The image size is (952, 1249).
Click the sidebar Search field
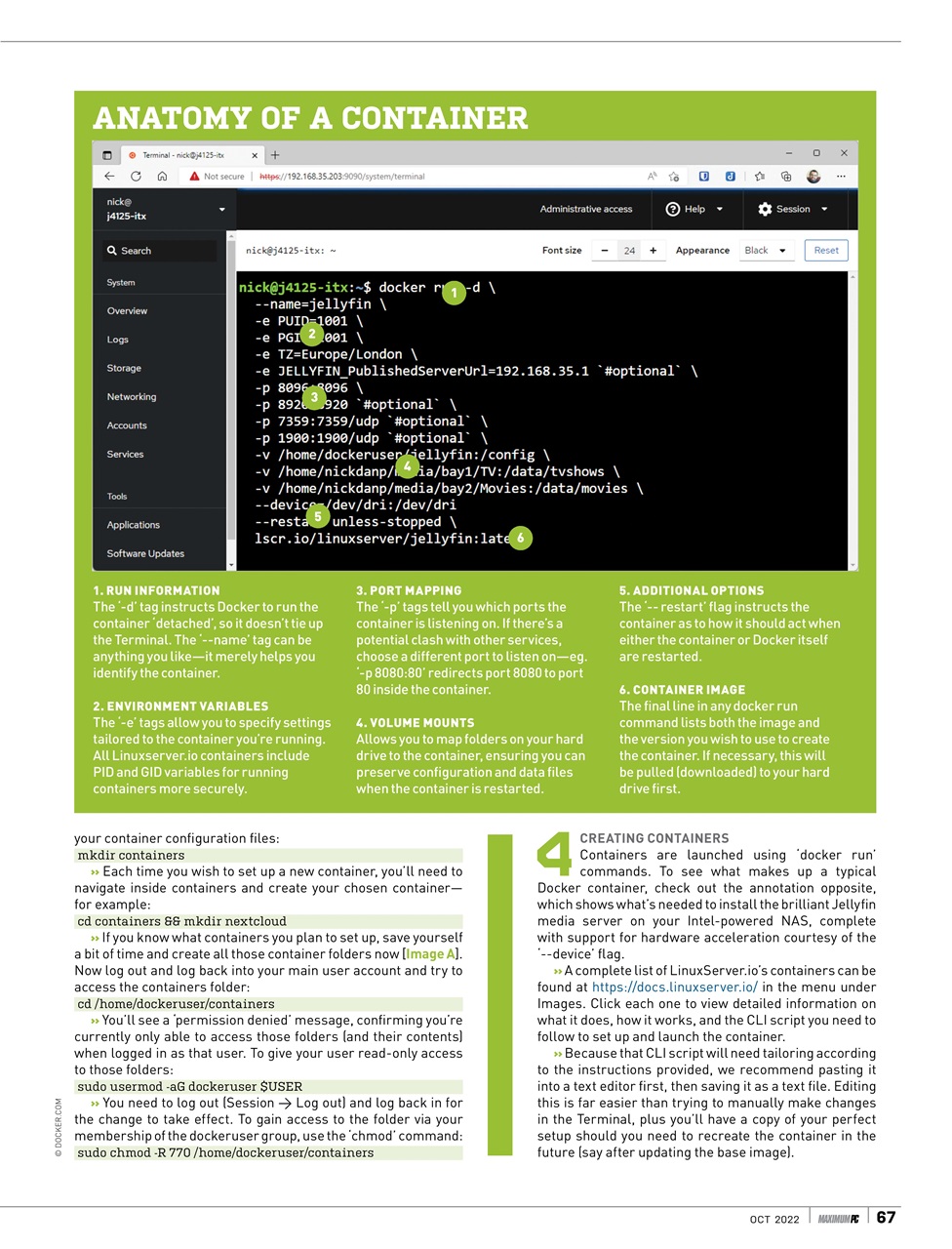tap(161, 251)
